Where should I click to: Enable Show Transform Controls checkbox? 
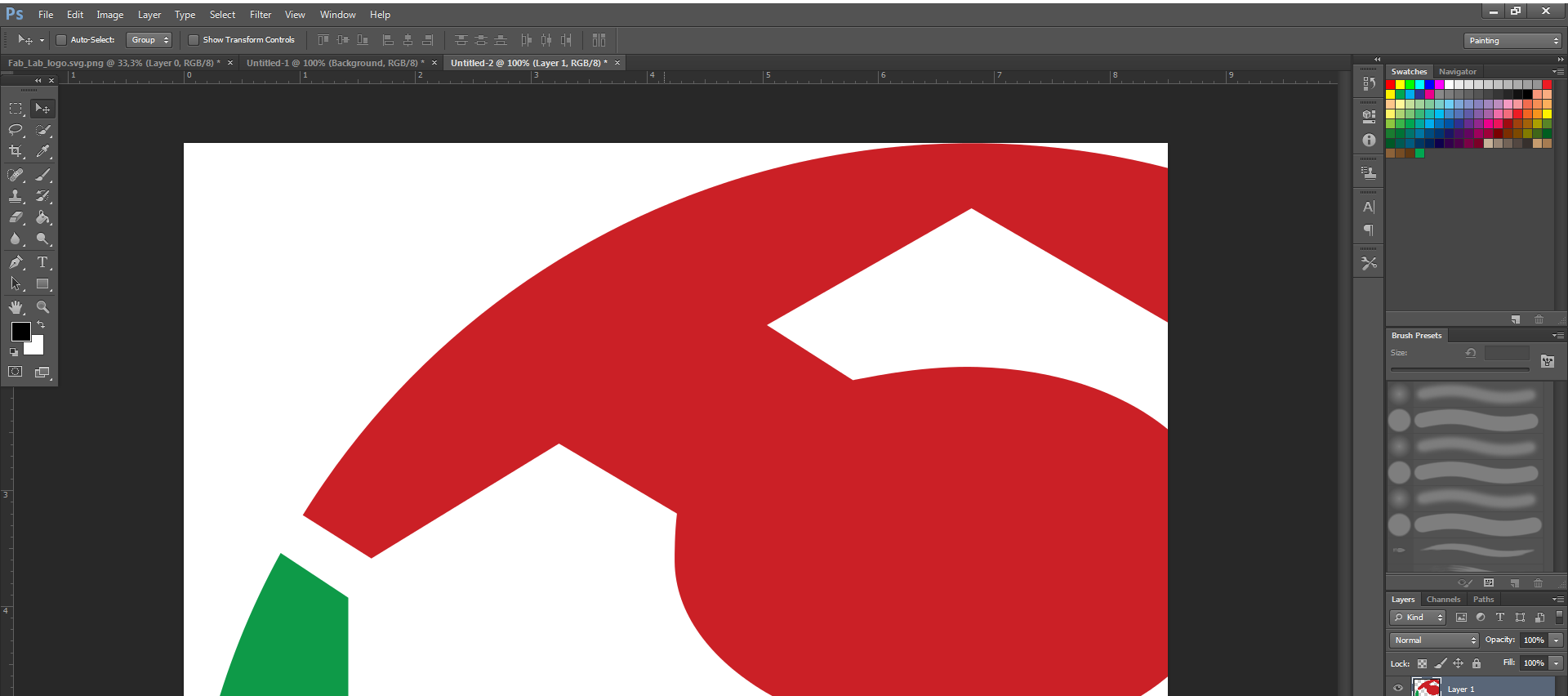click(x=194, y=40)
